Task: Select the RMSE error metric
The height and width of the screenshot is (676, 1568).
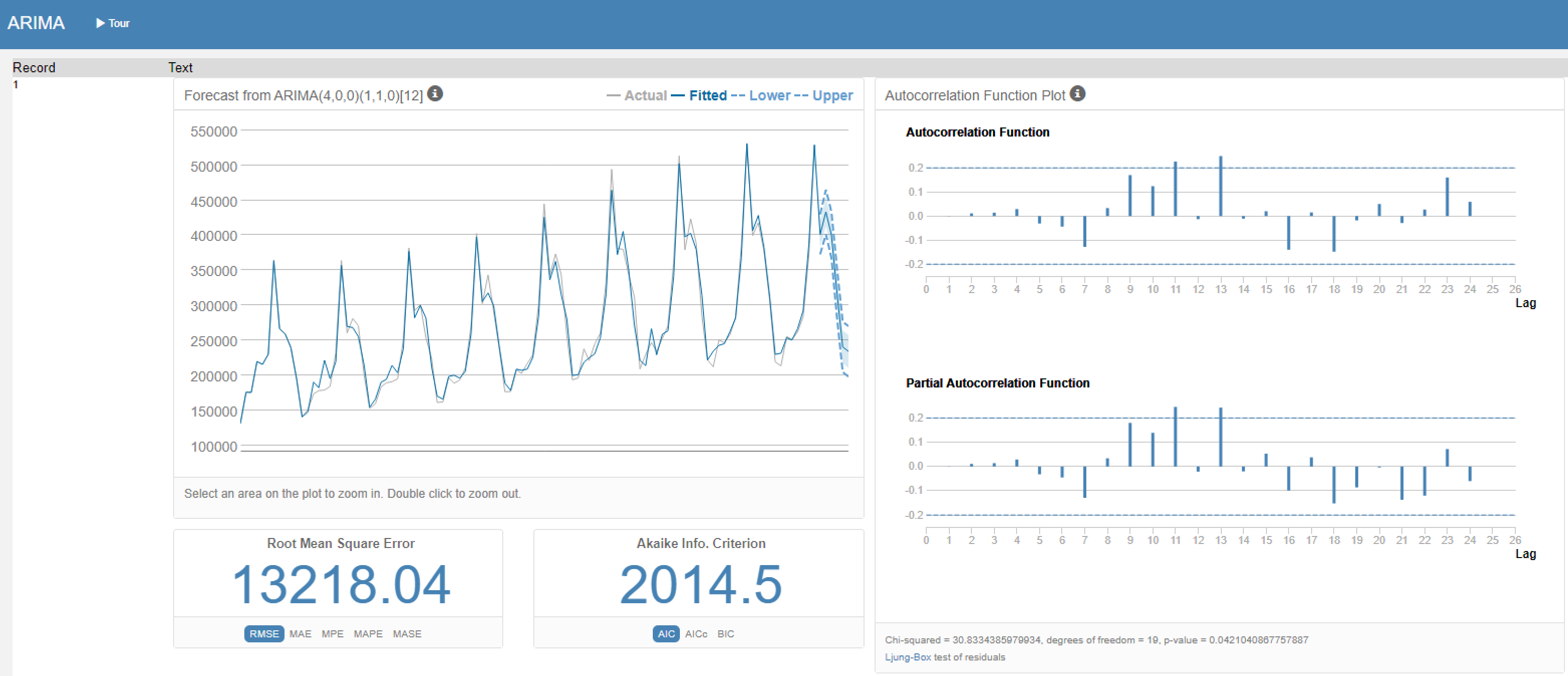Action: [263, 634]
